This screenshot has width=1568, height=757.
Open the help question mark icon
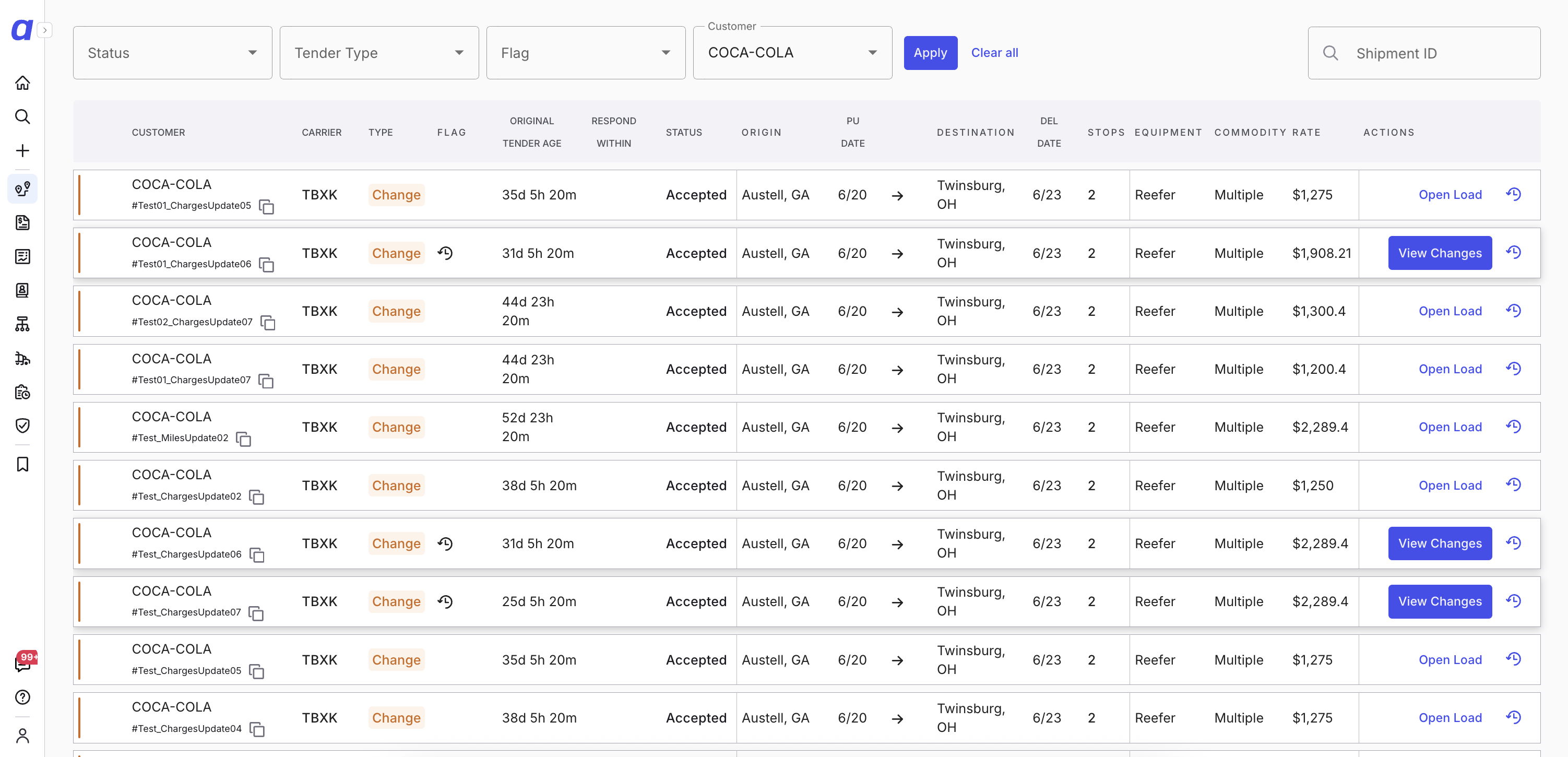[x=22, y=697]
